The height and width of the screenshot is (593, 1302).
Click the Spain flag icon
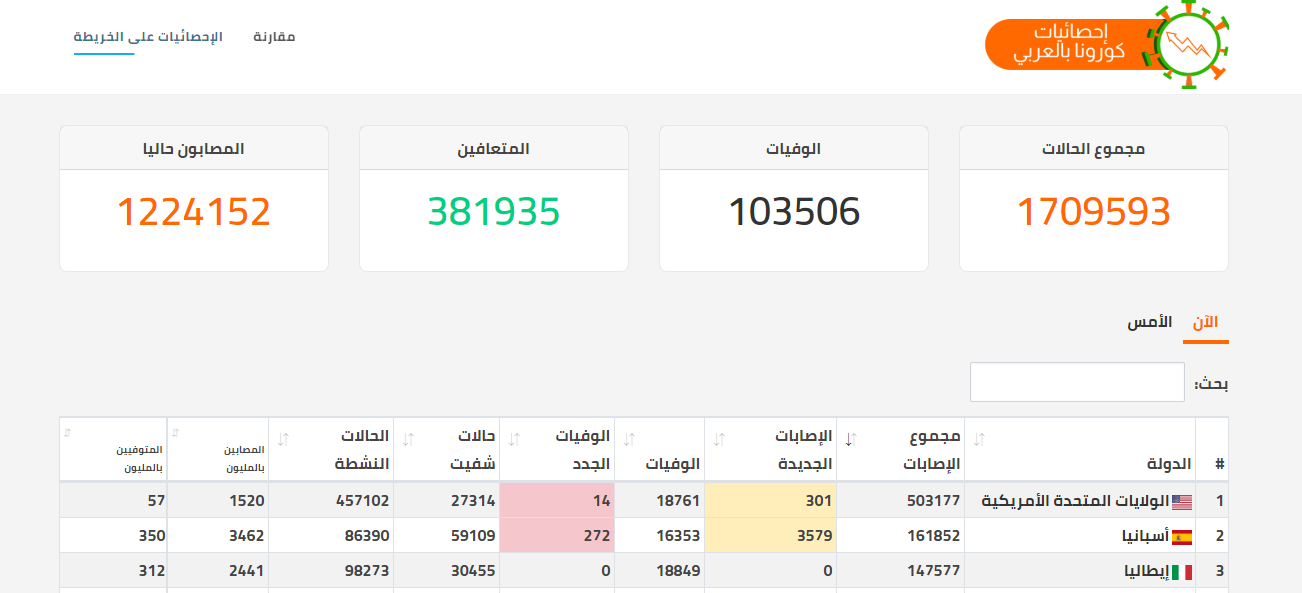(1182, 537)
